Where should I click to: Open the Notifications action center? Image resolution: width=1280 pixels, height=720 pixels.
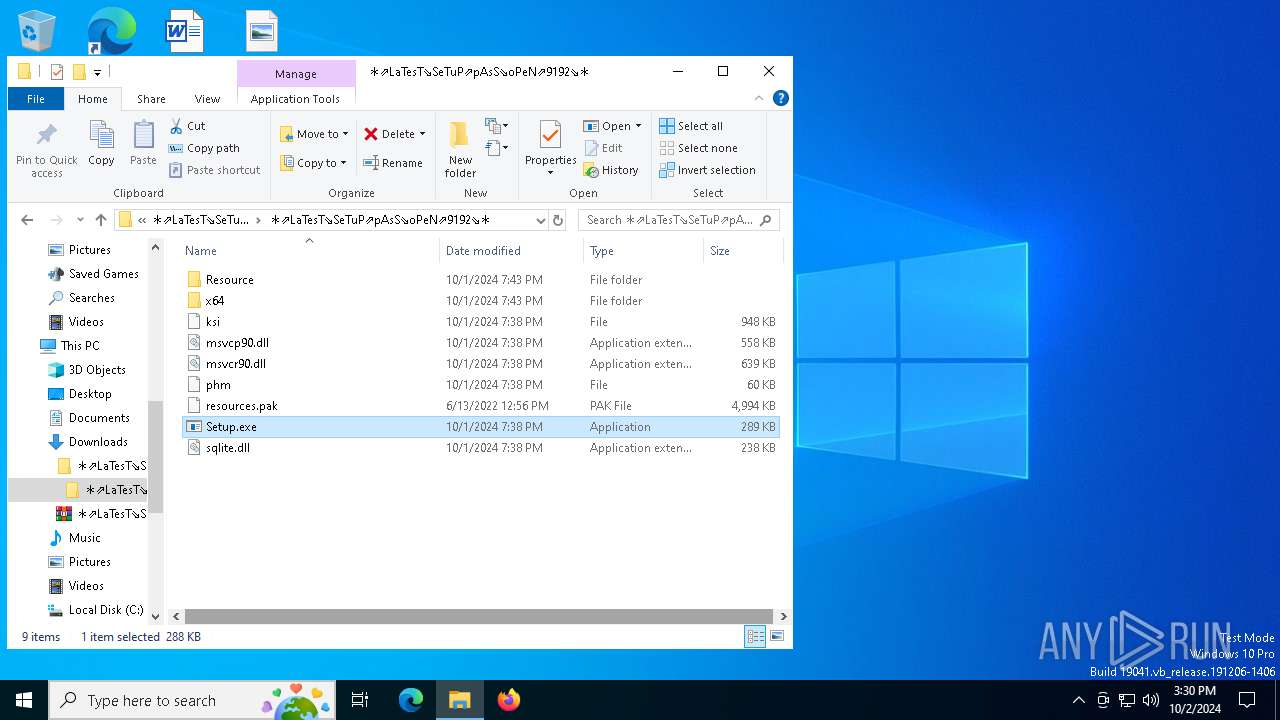click(1247, 700)
